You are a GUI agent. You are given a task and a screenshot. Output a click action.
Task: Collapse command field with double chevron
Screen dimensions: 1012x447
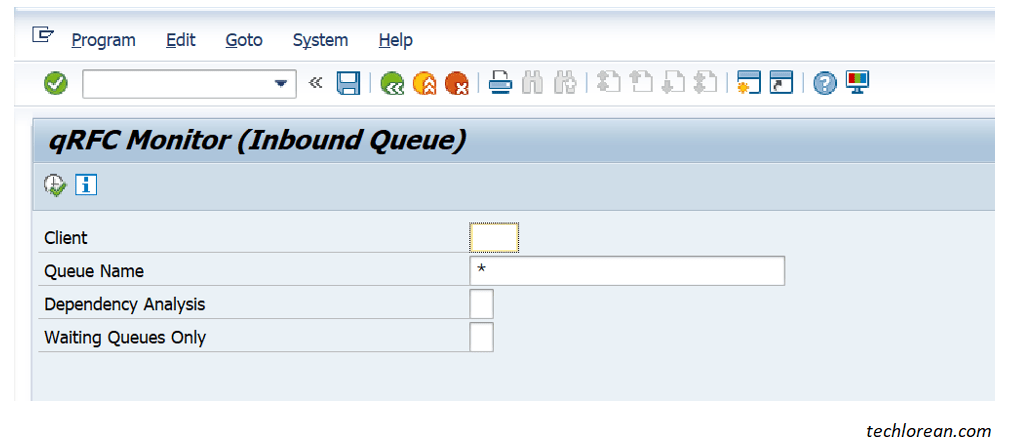(315, 83)
